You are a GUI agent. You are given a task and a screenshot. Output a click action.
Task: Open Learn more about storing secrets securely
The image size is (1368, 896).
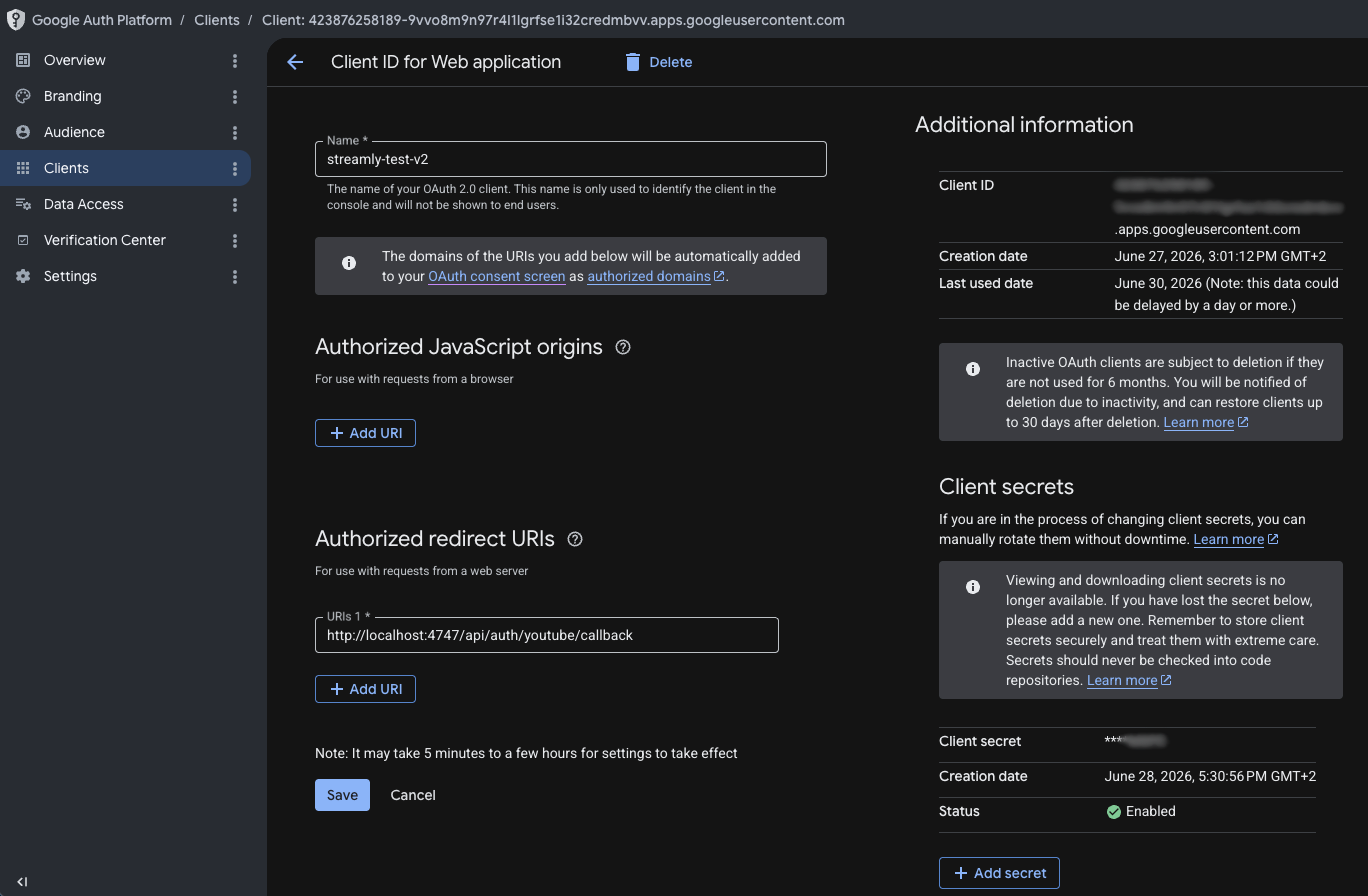pos(1129,680)
